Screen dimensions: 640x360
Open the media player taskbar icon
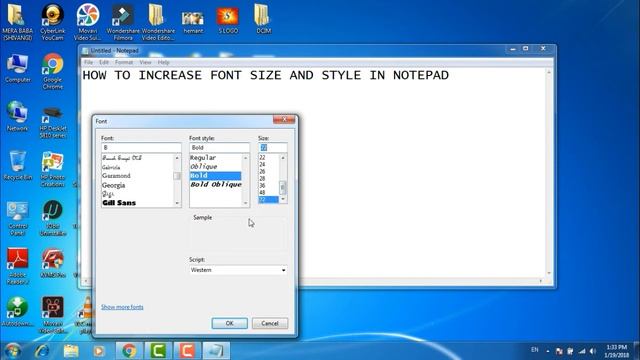click(x=98, y=351)
